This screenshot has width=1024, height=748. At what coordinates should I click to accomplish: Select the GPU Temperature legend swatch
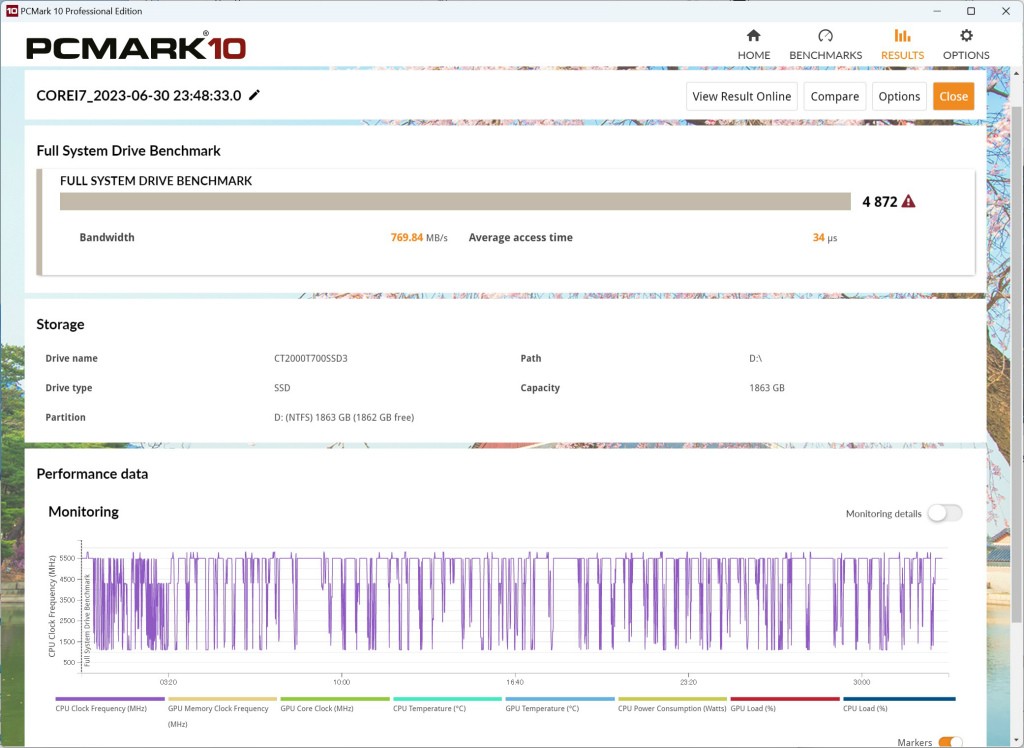(560, 699)
